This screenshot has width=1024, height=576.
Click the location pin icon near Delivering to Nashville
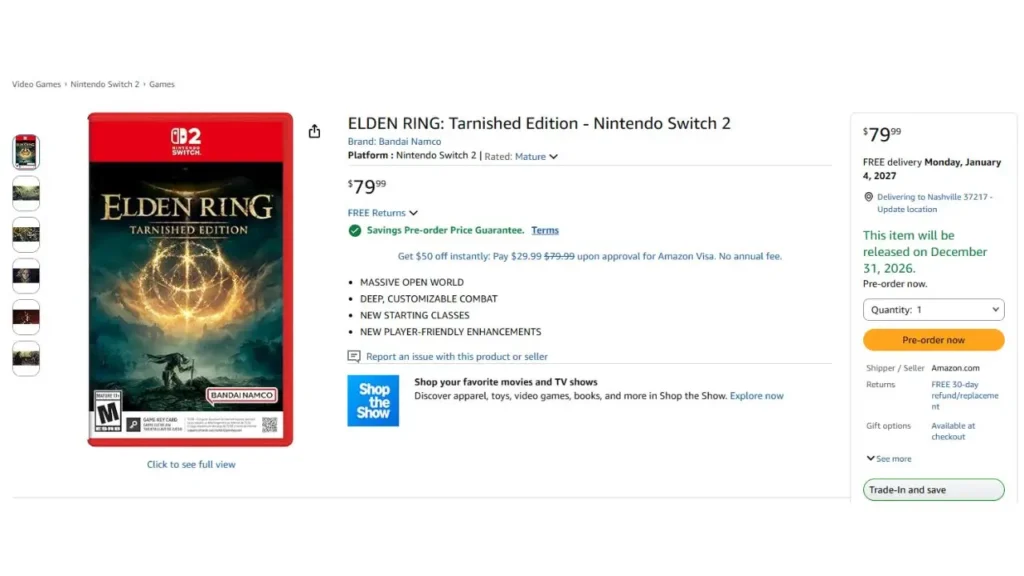coord(869,196)
